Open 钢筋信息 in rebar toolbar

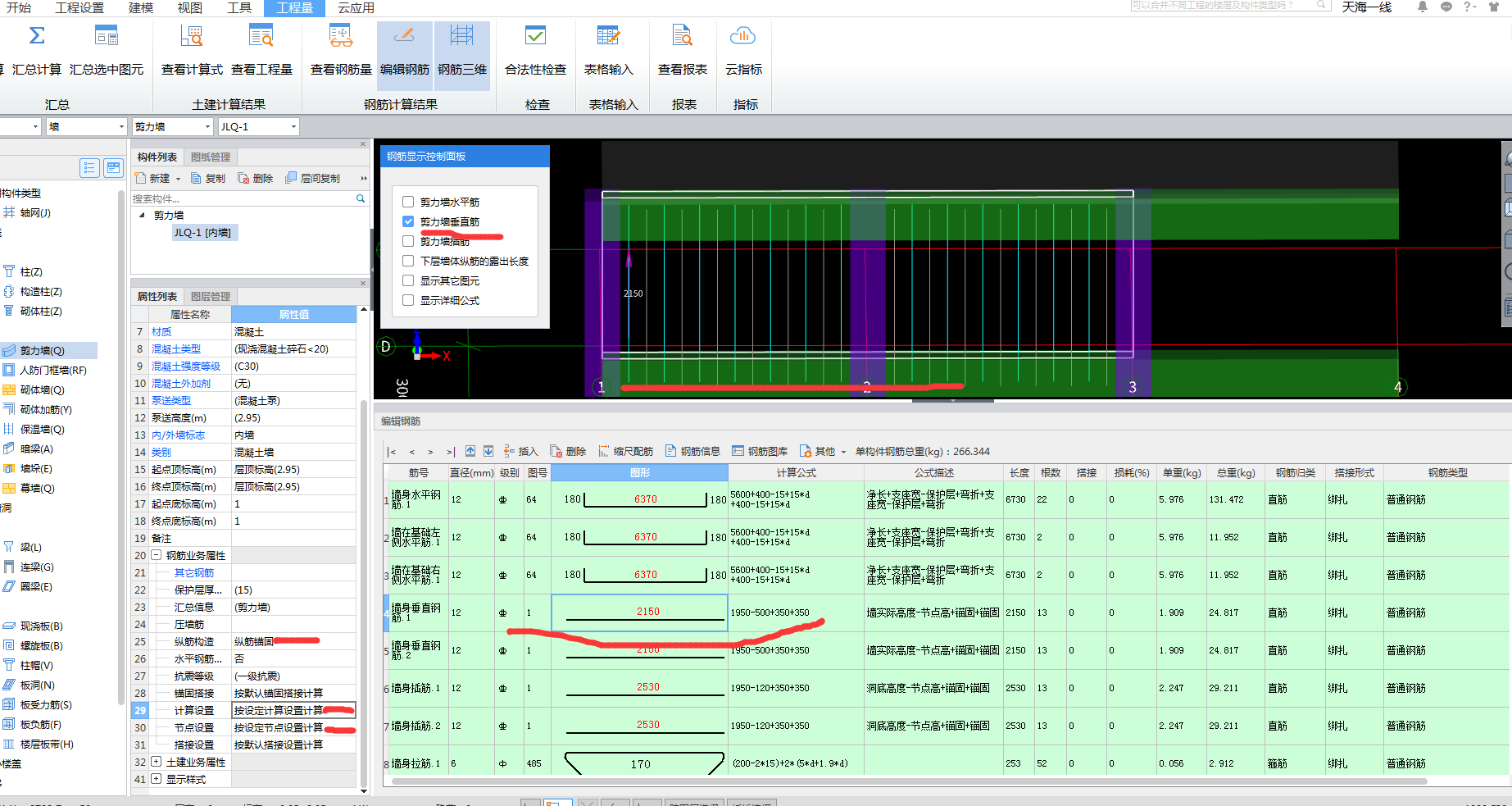[692, 451]
